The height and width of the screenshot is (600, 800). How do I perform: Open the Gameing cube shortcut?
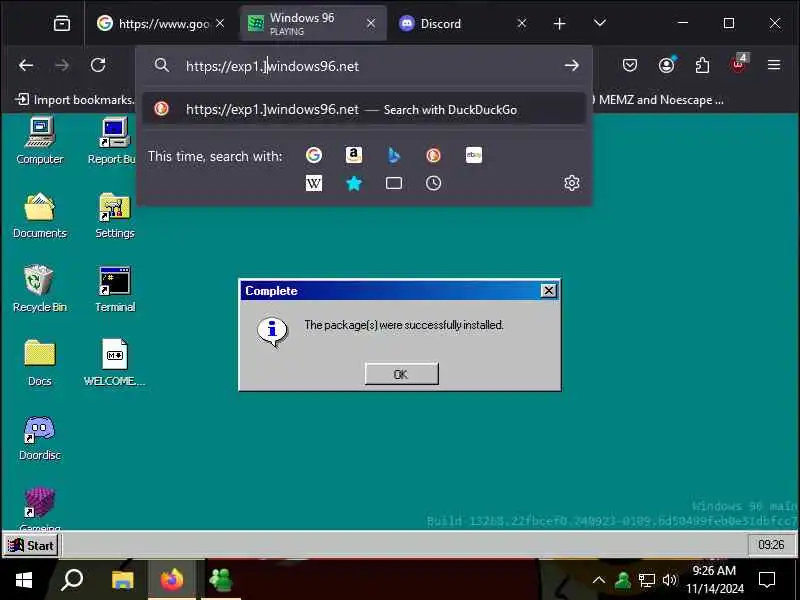[39, 508]
